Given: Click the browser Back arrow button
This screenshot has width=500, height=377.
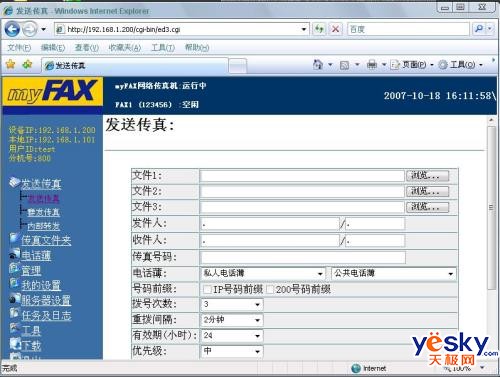Looking at the screenshot, I should [x=12, y=29].
